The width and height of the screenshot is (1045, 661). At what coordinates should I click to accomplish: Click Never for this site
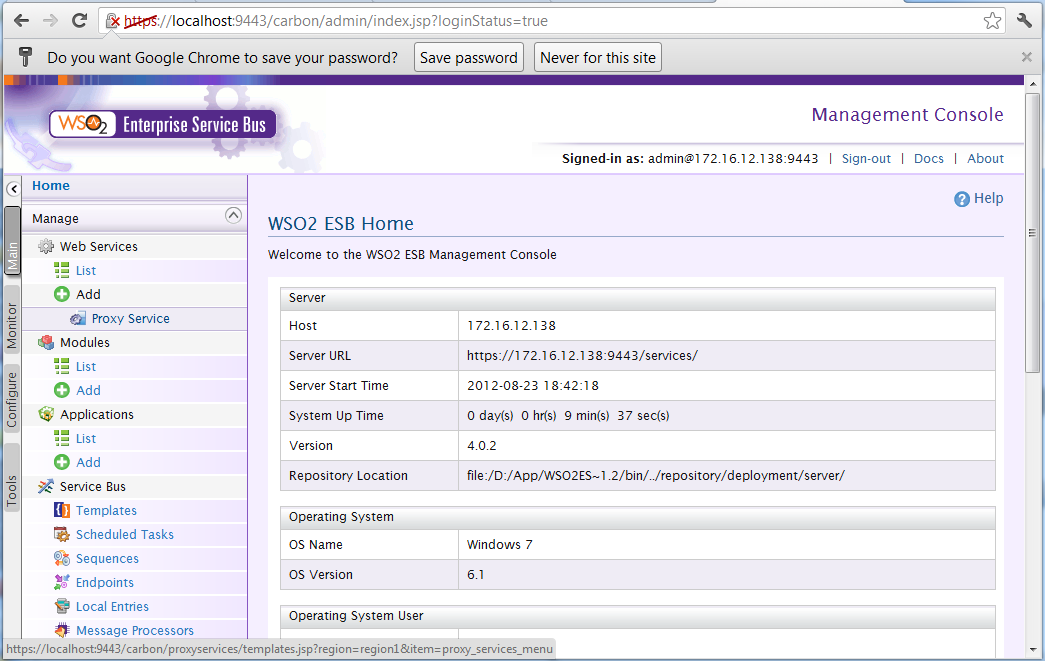(598, 57)
